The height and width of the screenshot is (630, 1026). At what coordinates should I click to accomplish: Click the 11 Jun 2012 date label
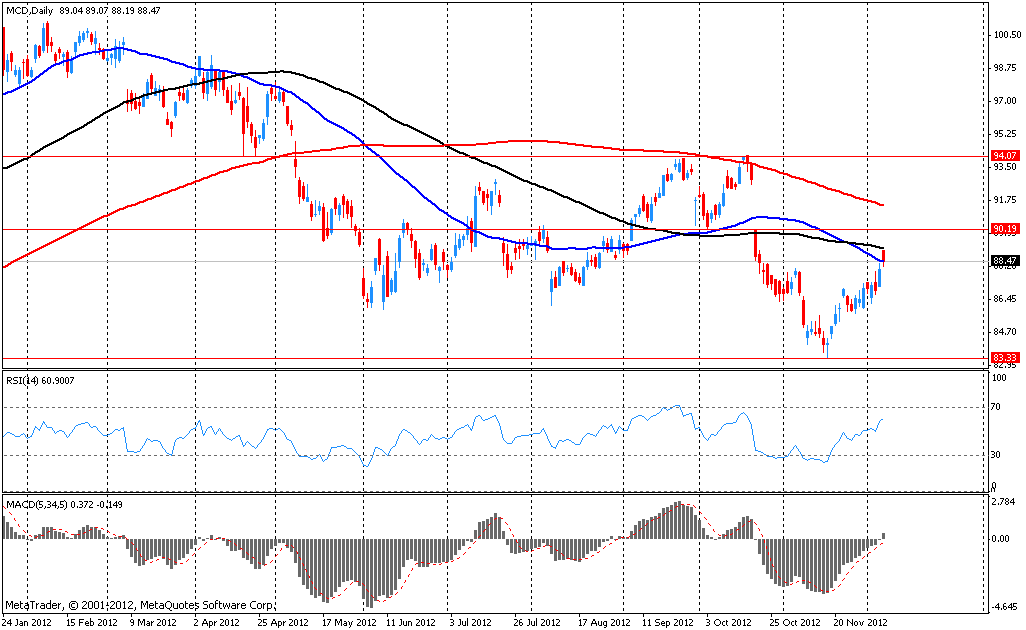click(410, 622)
